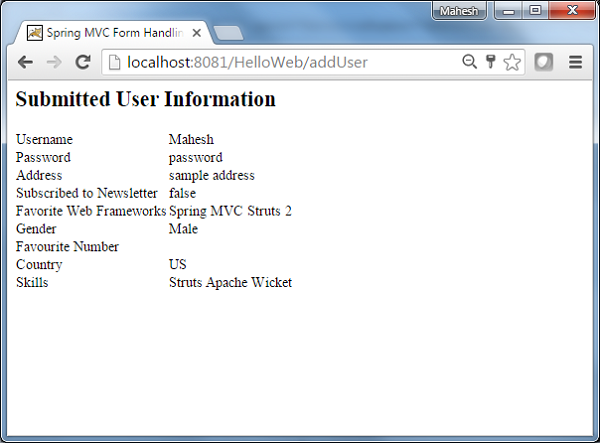Open the Chrome hamburger menu
The width and height of the screenshot is (600, 443).
click(575, 62)
